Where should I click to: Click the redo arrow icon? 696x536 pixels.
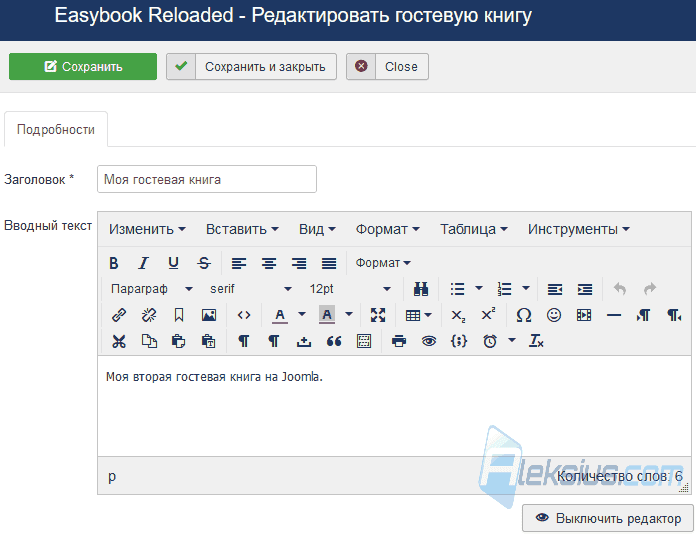click(x=650, y=289)
